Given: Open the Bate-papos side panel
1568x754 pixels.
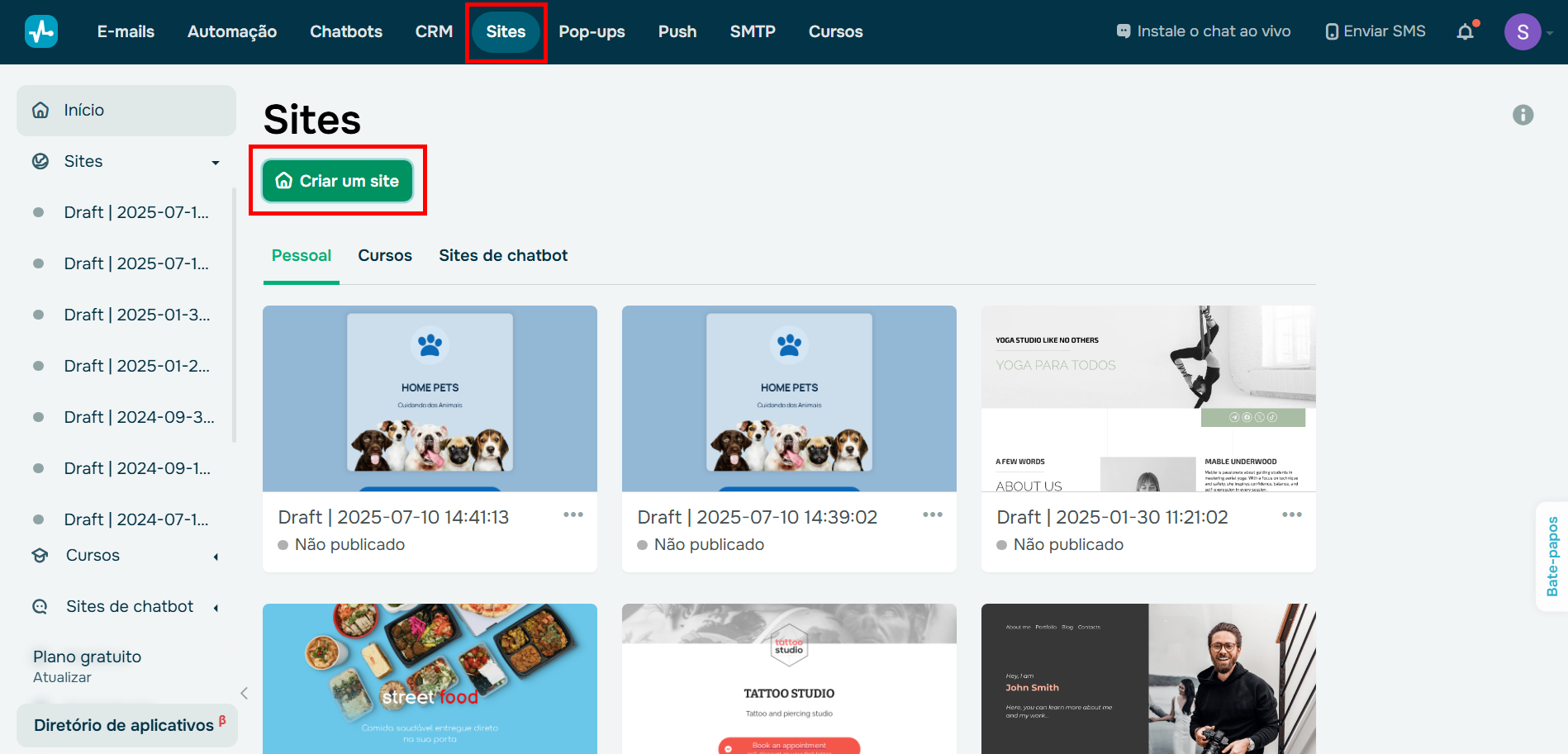Looking at the screenshot, I should click(x=1553, y=557).
